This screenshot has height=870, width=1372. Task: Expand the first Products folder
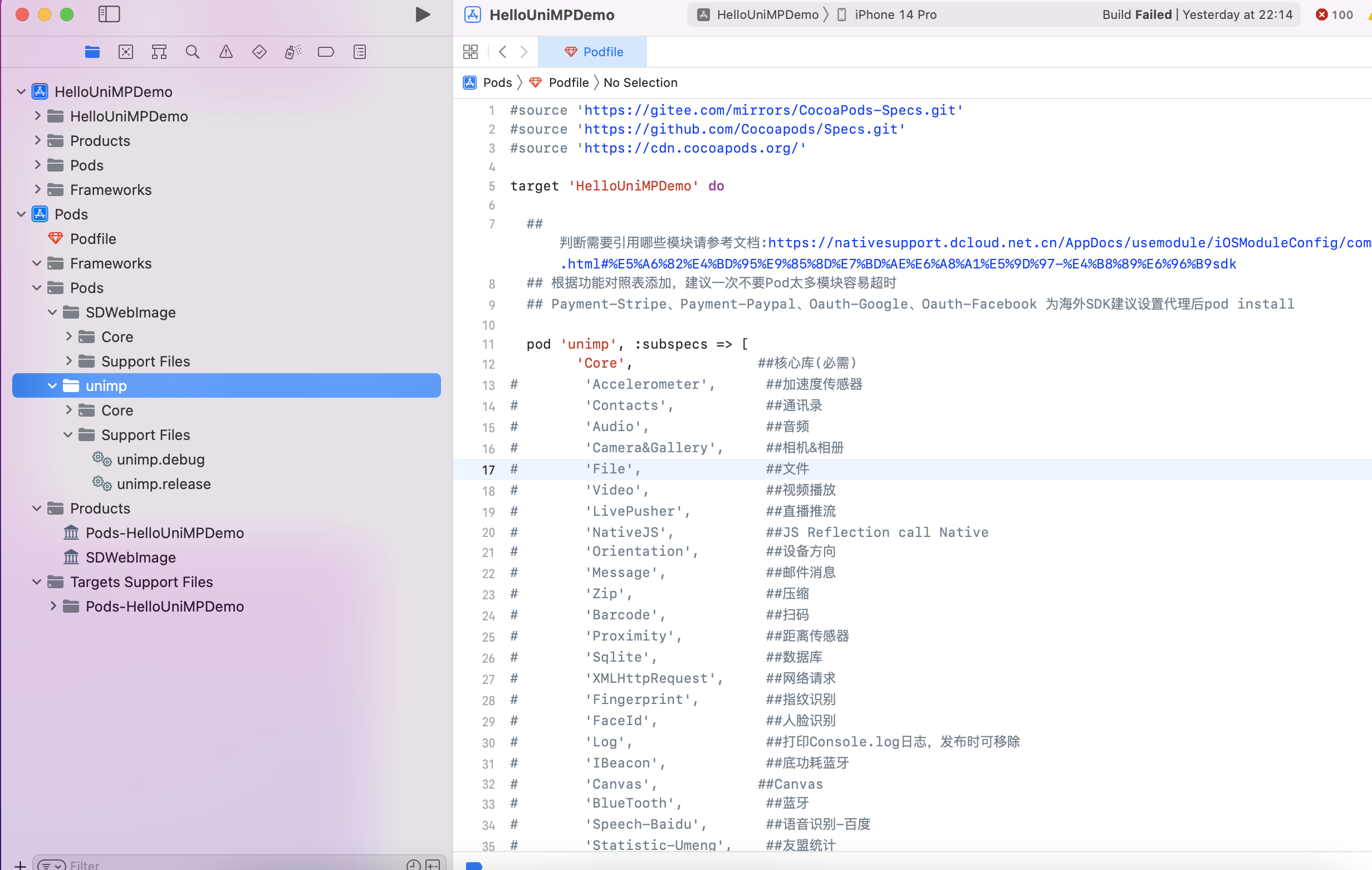37,140
